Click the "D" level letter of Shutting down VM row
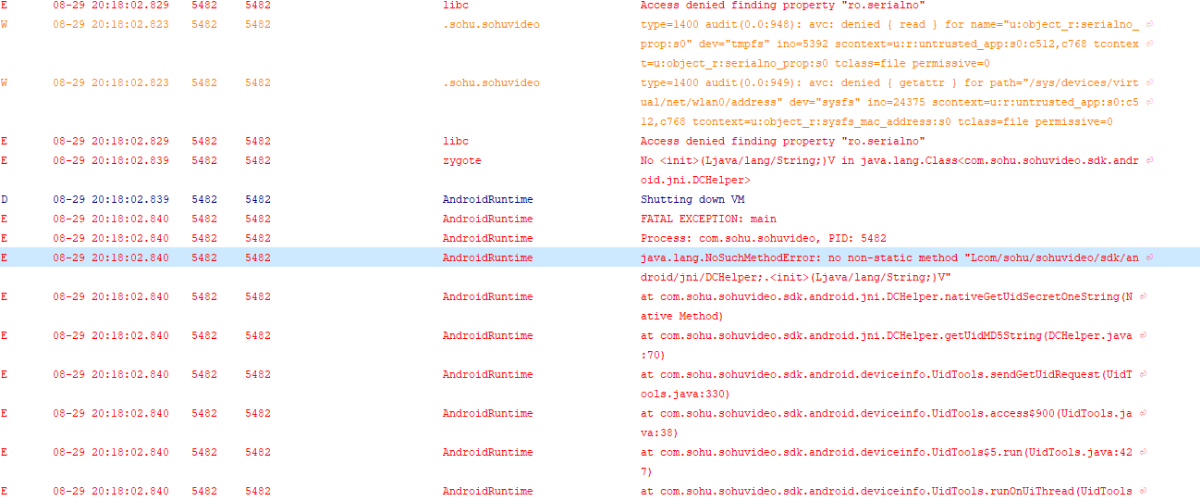1200x501 pixels. pyautogui.click(x=4, y=199)
